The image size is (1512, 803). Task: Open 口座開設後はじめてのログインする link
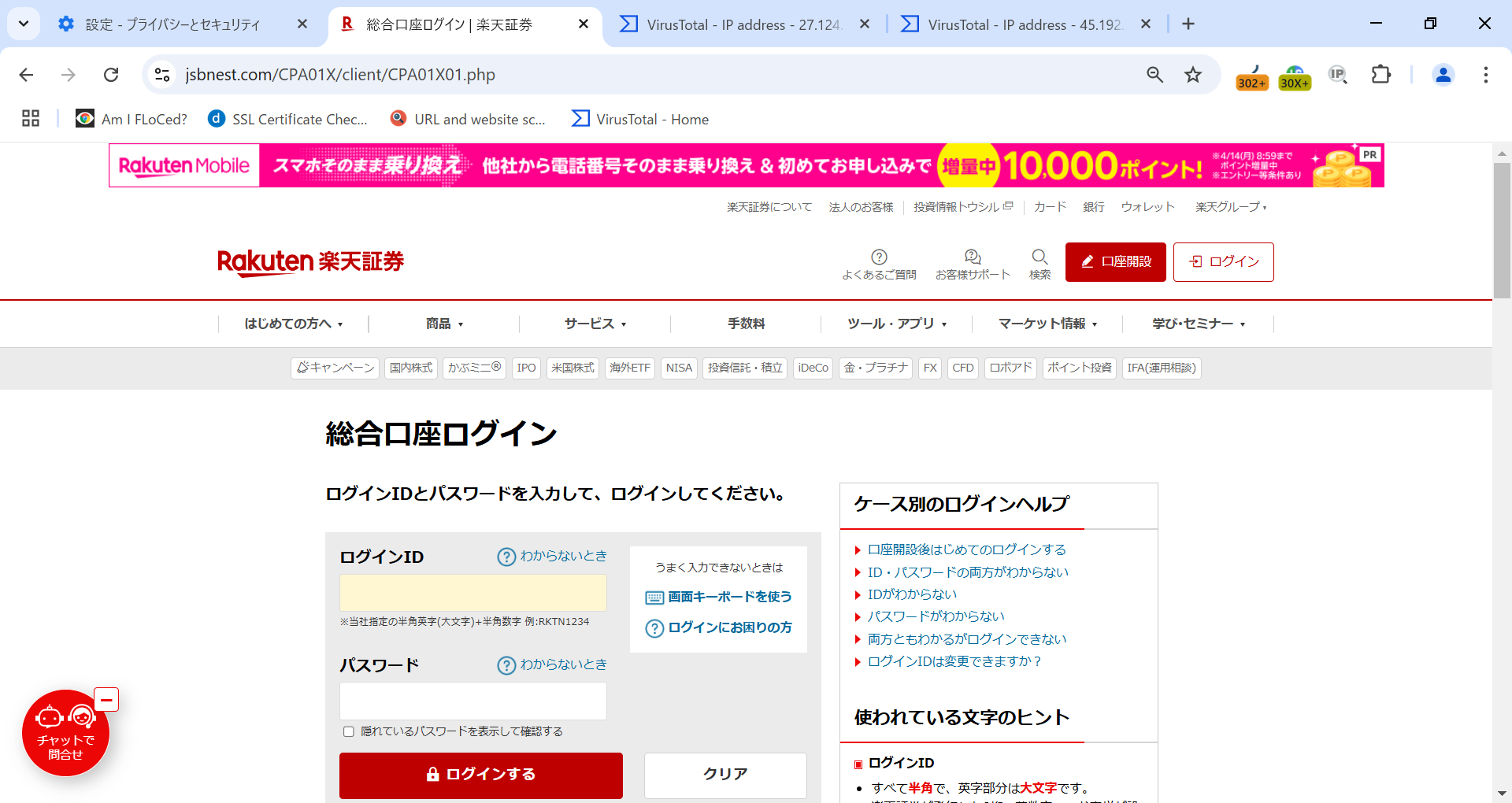click(967, 550)
